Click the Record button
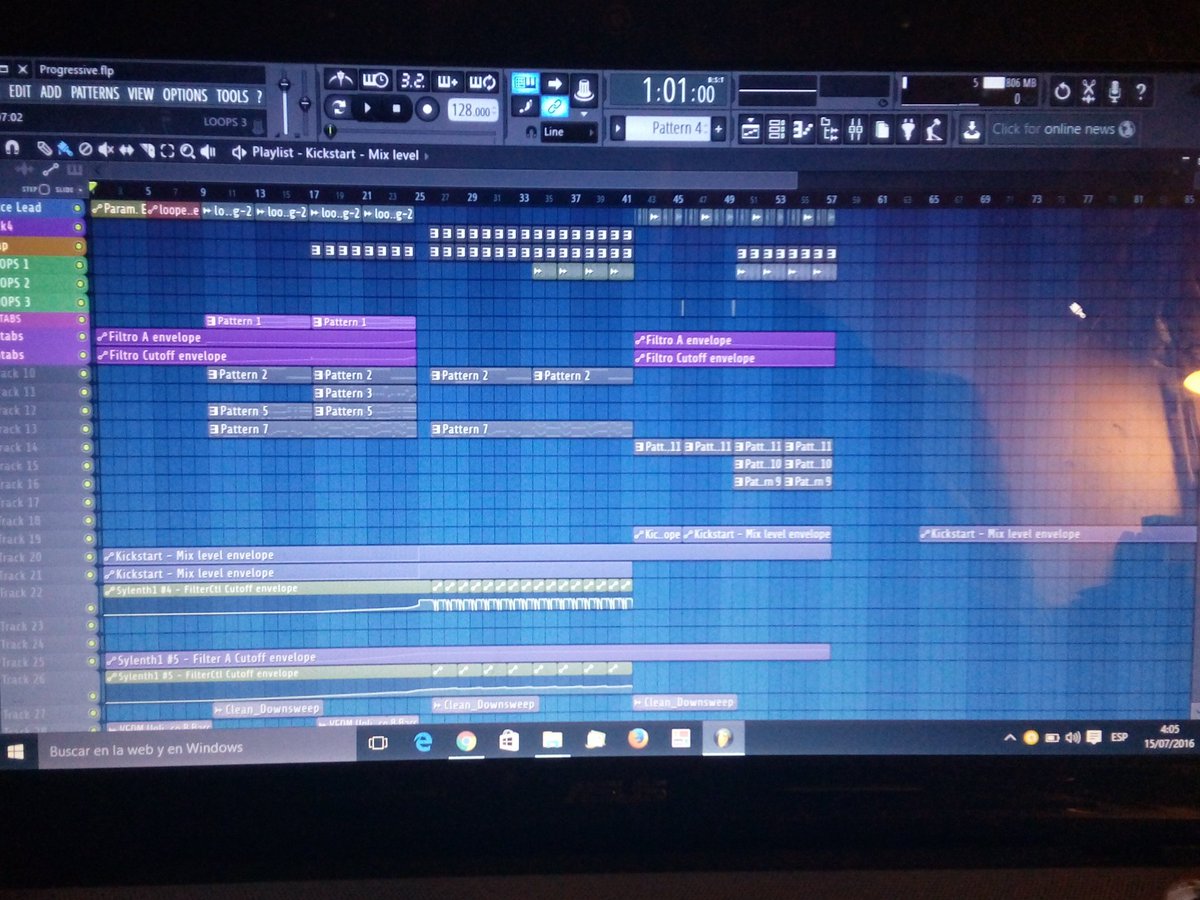Image resolution: width=1200 pixels, height=900 pixels. 427,109
